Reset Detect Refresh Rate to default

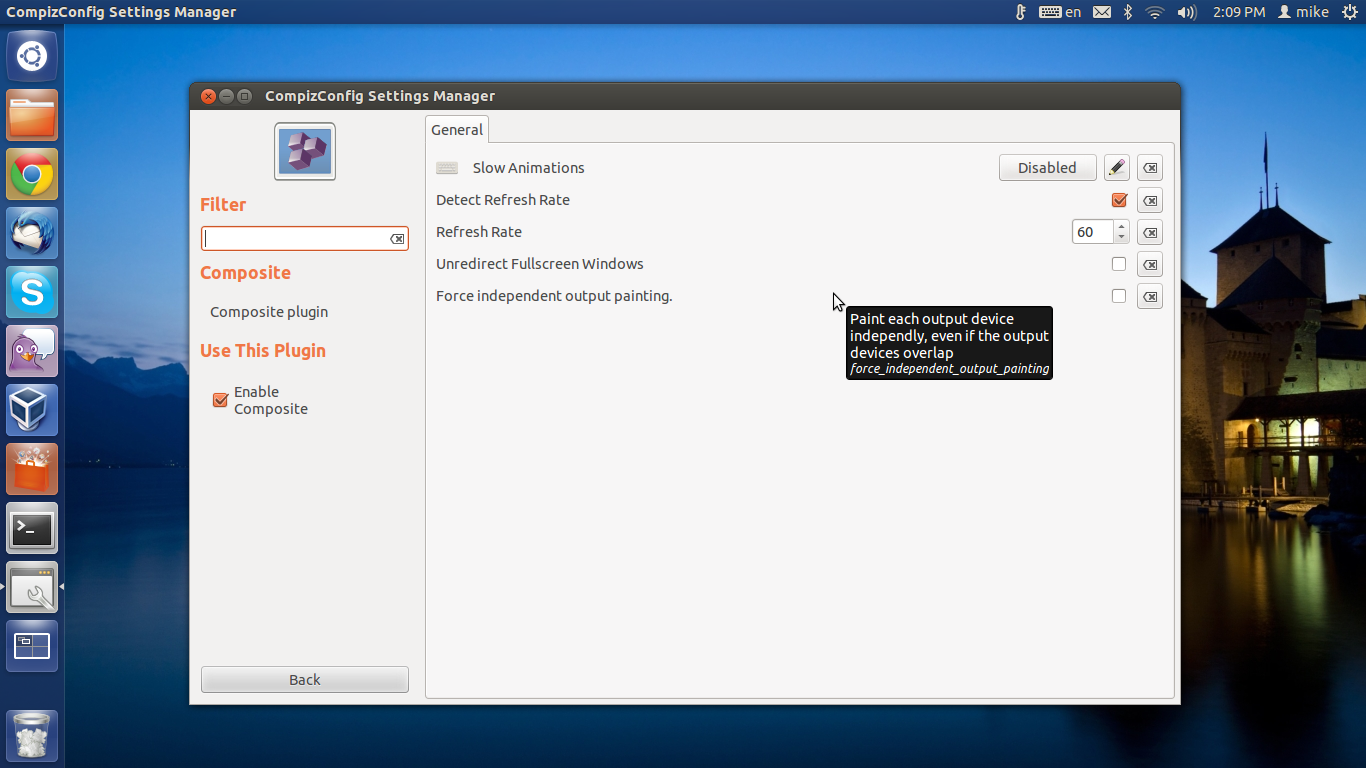point(1150,200)
